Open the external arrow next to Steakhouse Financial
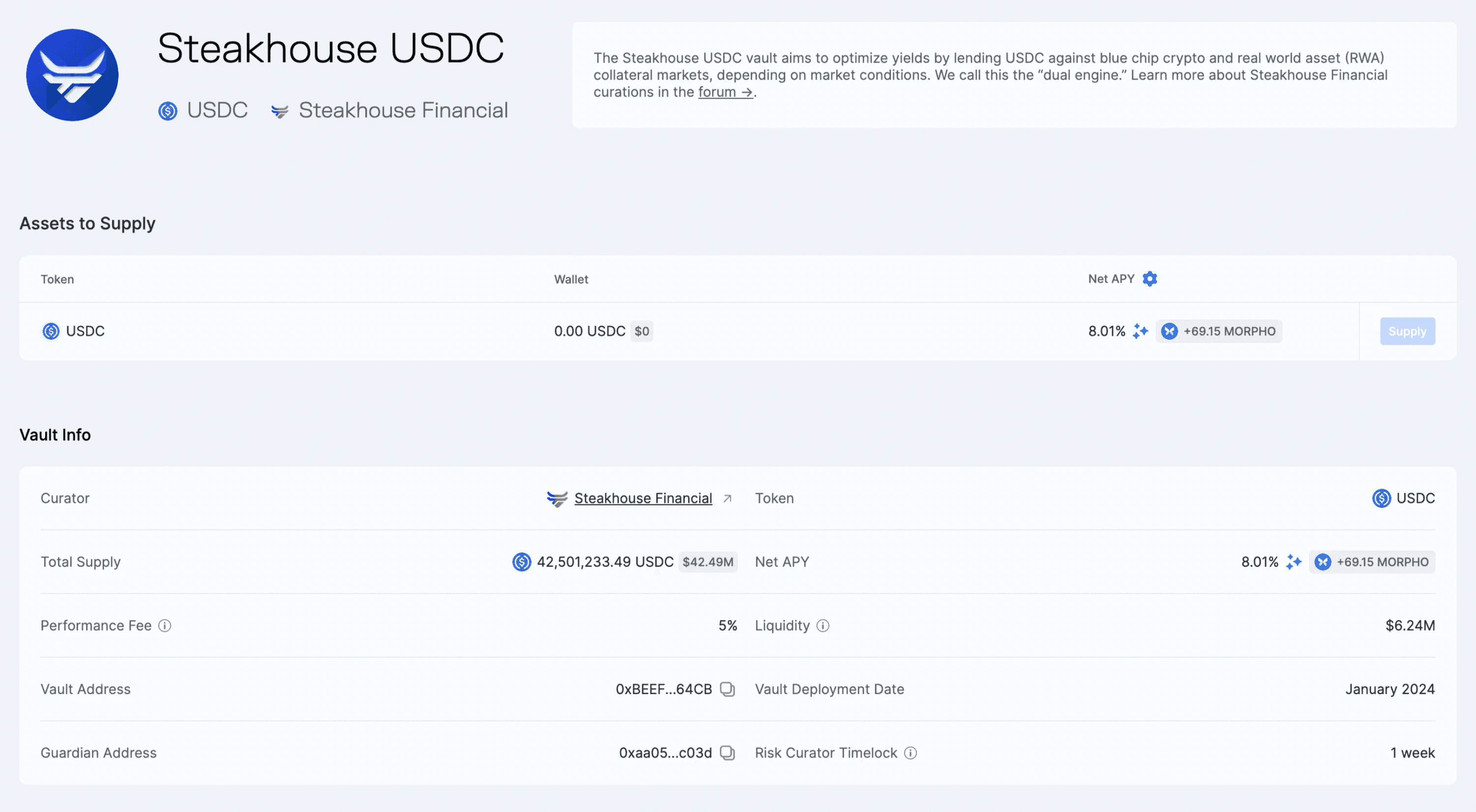 point(727,498)
